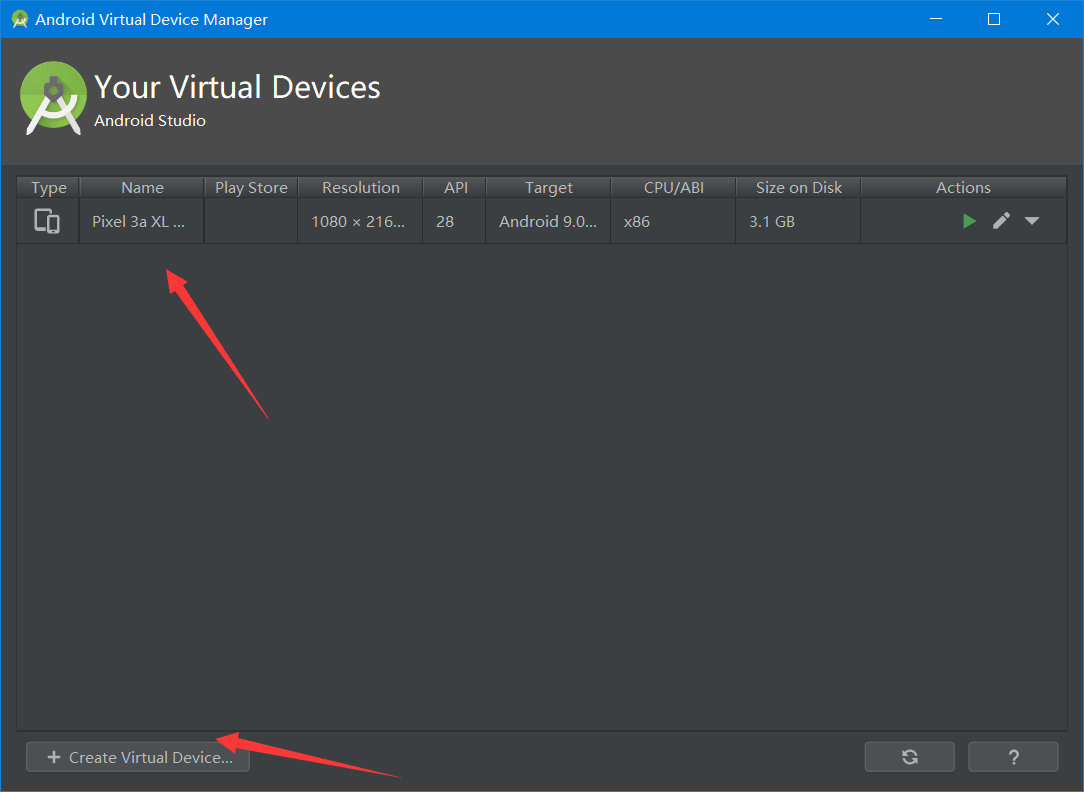Sort by the CPU/ABI column header
The image size is (1084, 792).
coord(673,187)
